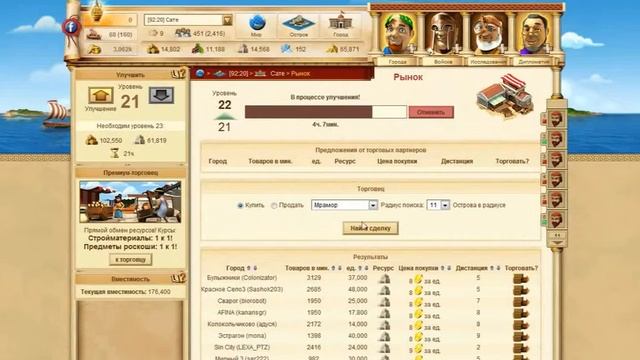The width and height of the screenshot is (640, 360).
Task: Click city name Красное Село3 (Sashok203)
Action: click(x=242, y=289)
